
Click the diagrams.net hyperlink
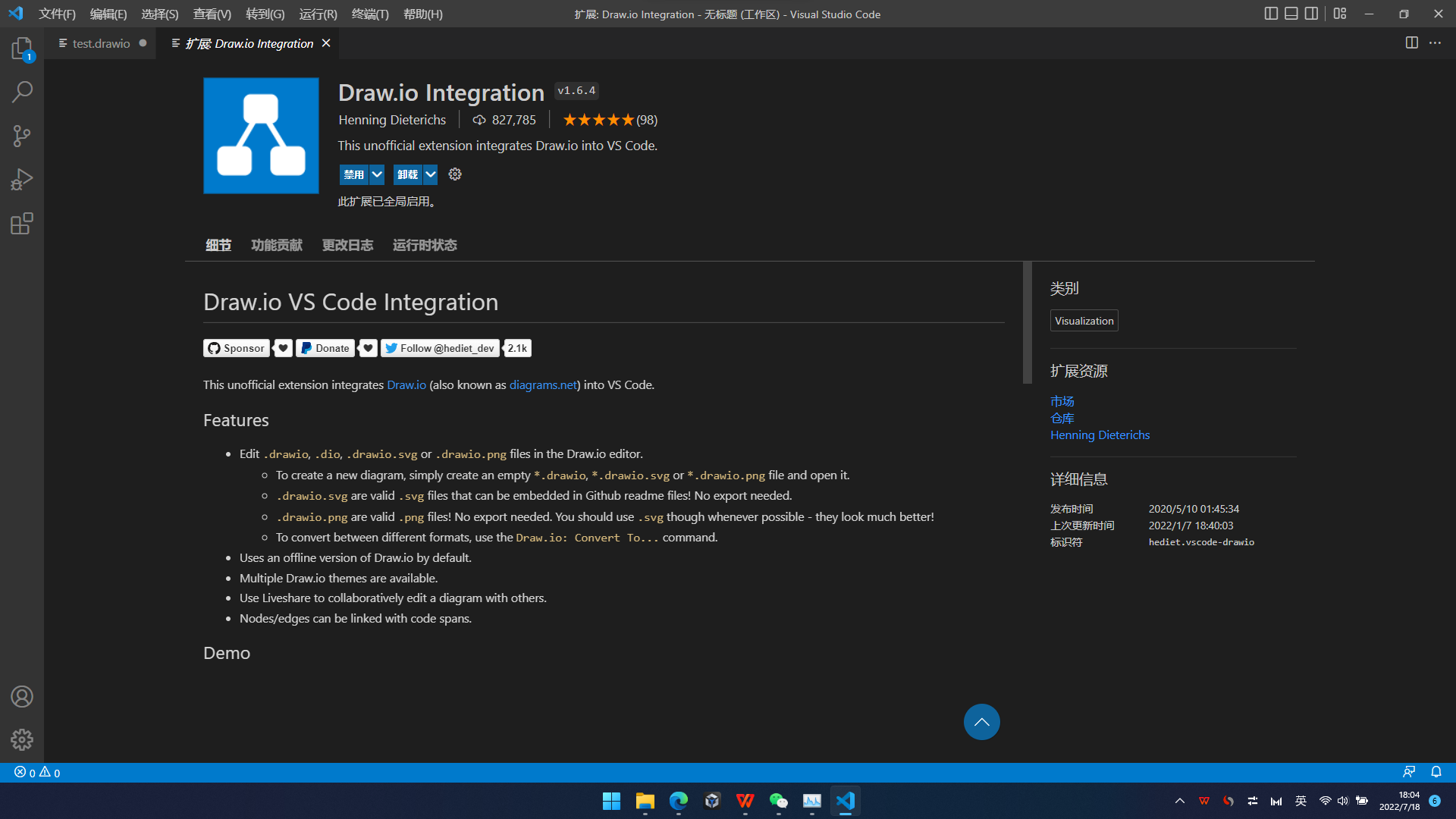tap(543, 385)
